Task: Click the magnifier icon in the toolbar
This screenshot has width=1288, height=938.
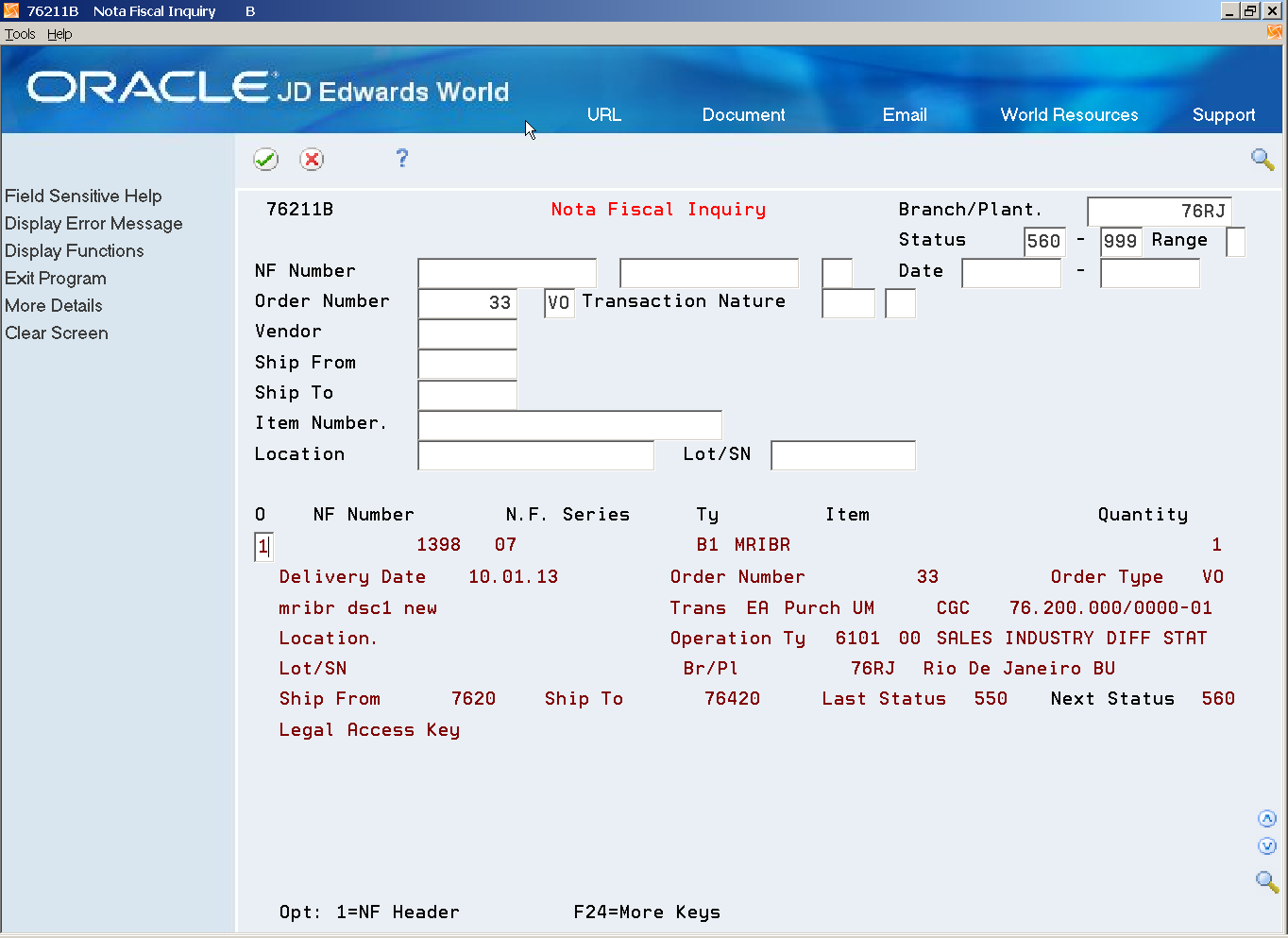Action: pyautogui.click(x=1263, y=159)
